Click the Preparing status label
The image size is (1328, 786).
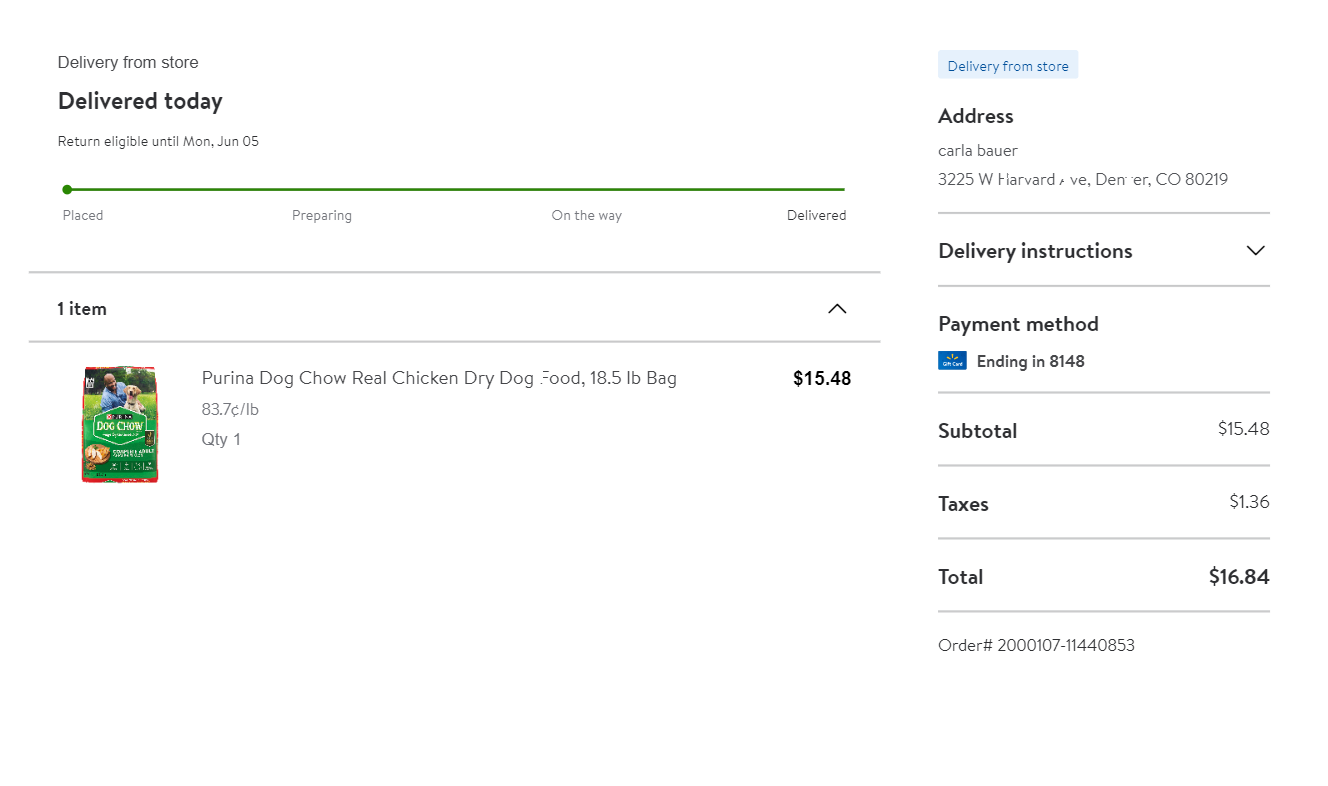[322, 215]
